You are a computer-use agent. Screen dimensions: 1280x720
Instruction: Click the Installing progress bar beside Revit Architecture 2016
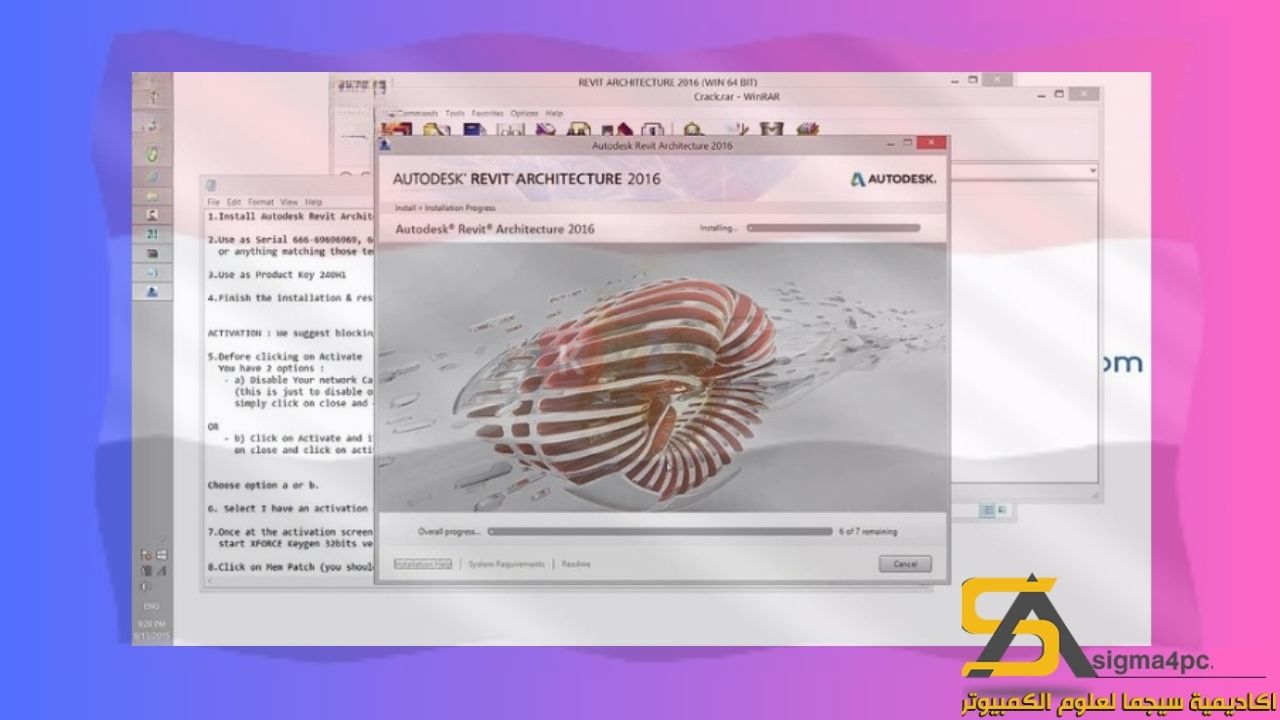[833, 228]
